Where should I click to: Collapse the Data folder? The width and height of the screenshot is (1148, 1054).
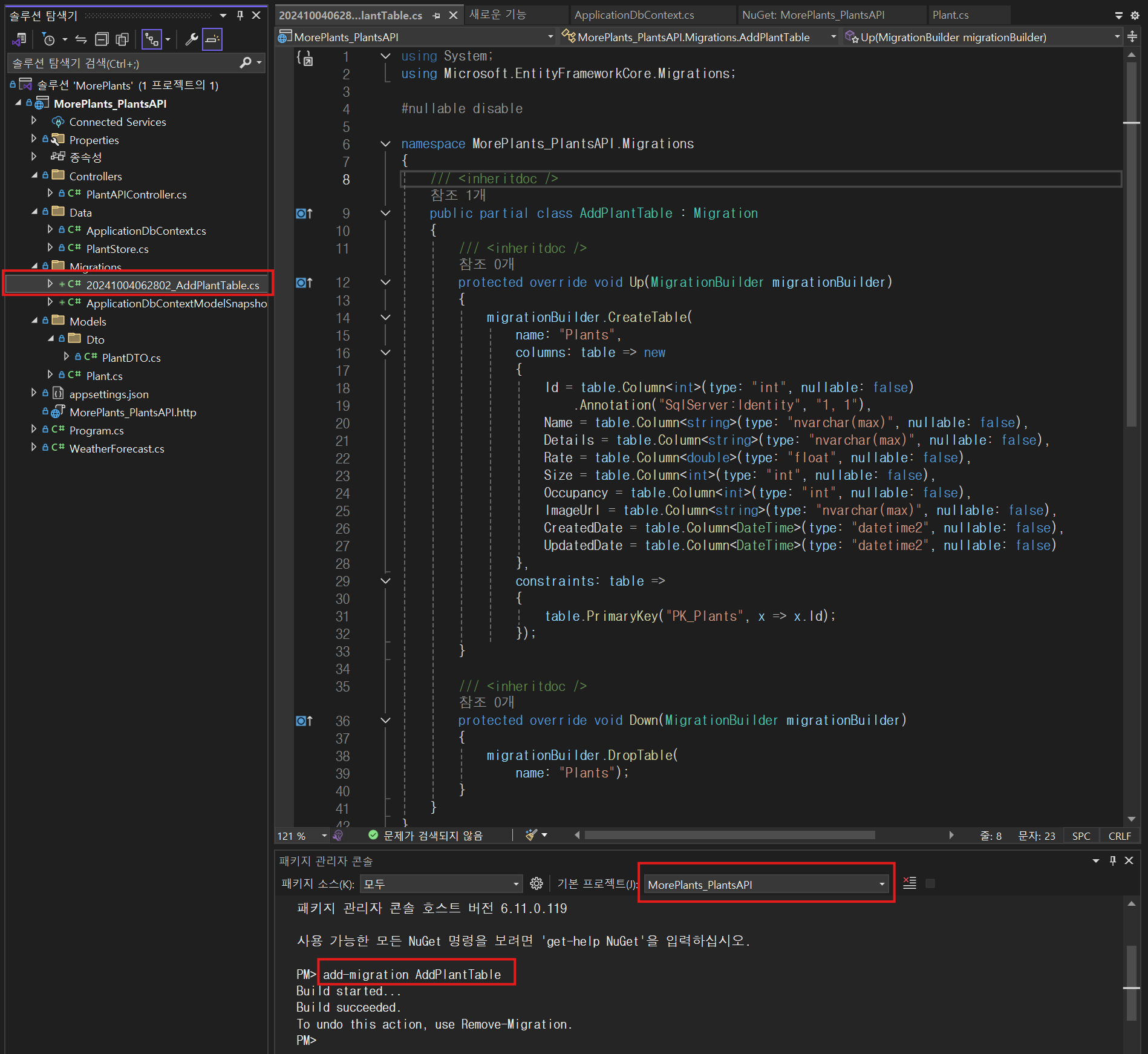click(x=34, y=212)
